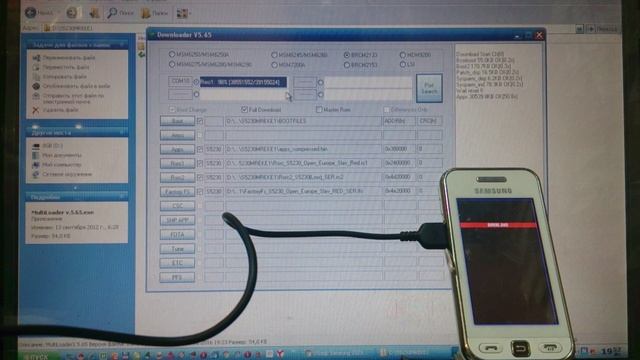Open the Start (пуск) button
Viewport: 640px width, 360px height.
(x=36, y=356)
